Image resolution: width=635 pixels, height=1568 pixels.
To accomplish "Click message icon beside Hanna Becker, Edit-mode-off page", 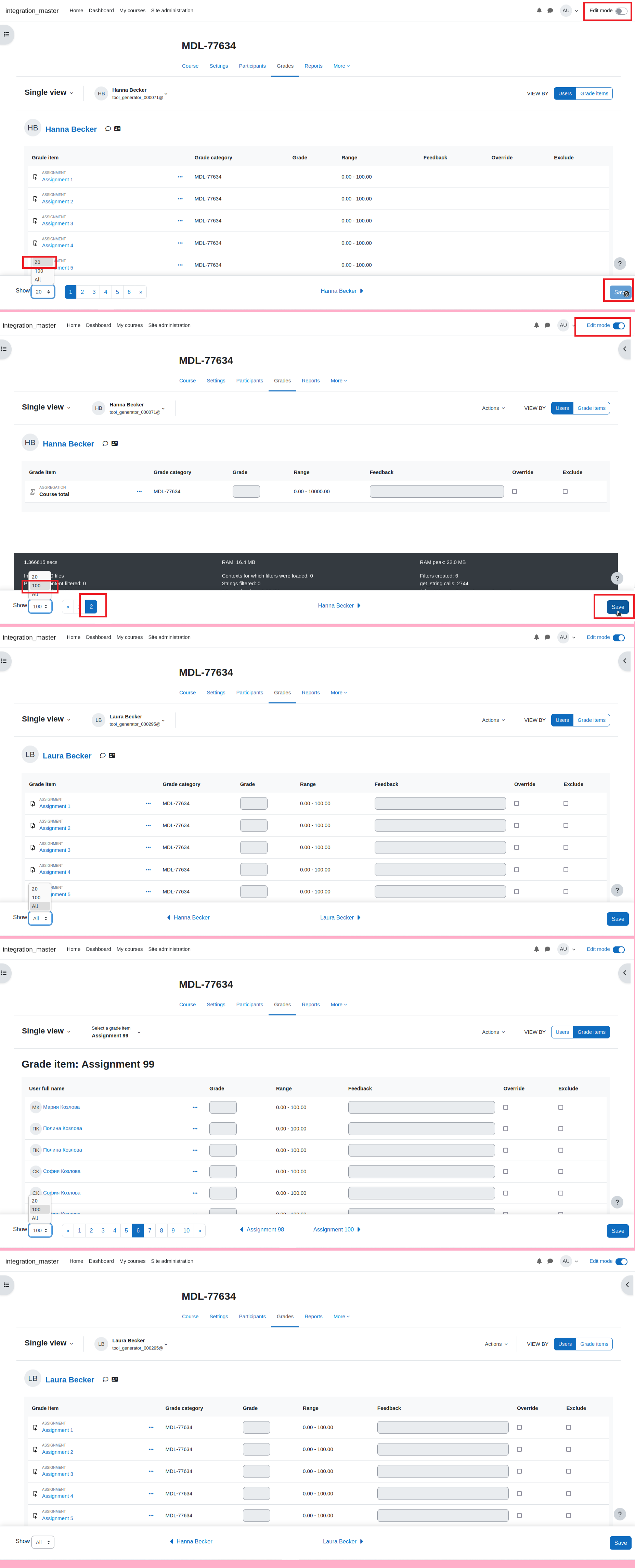I will (x=108, y=129).
